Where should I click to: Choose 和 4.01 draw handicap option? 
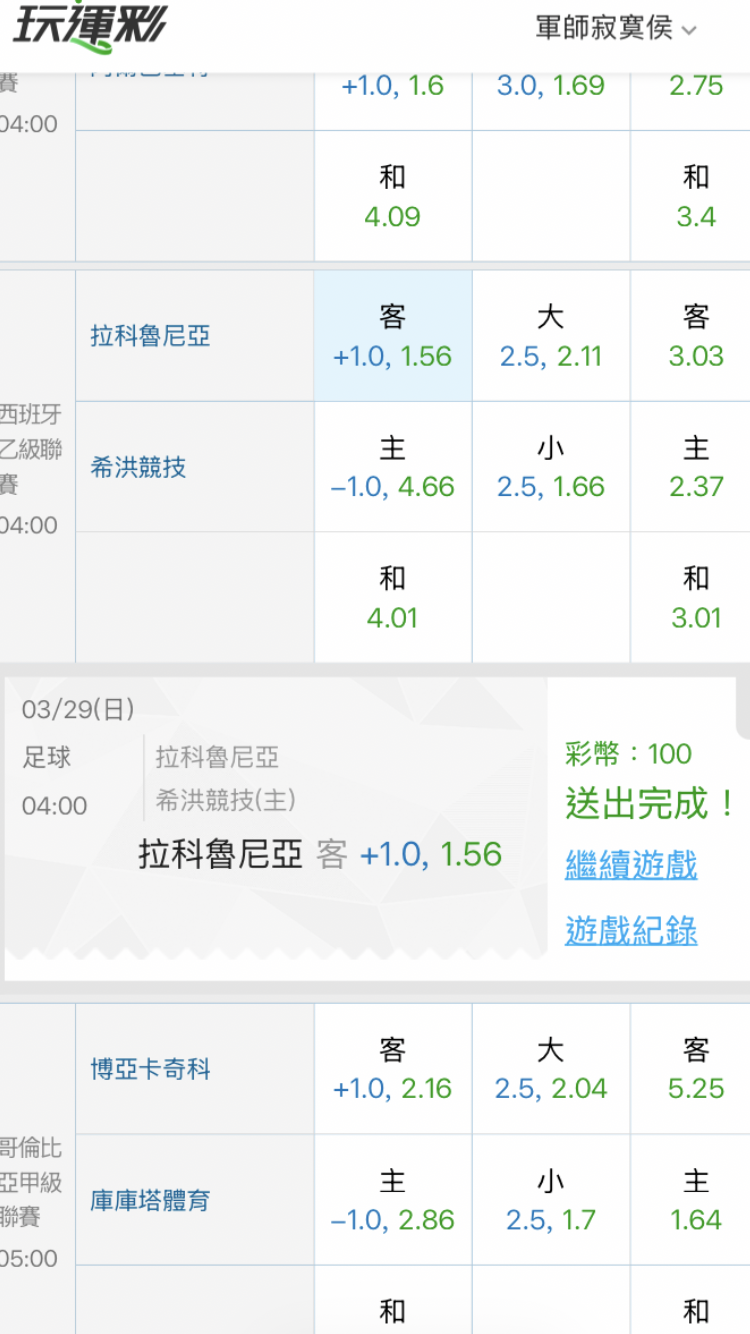(x=392, y=597)
